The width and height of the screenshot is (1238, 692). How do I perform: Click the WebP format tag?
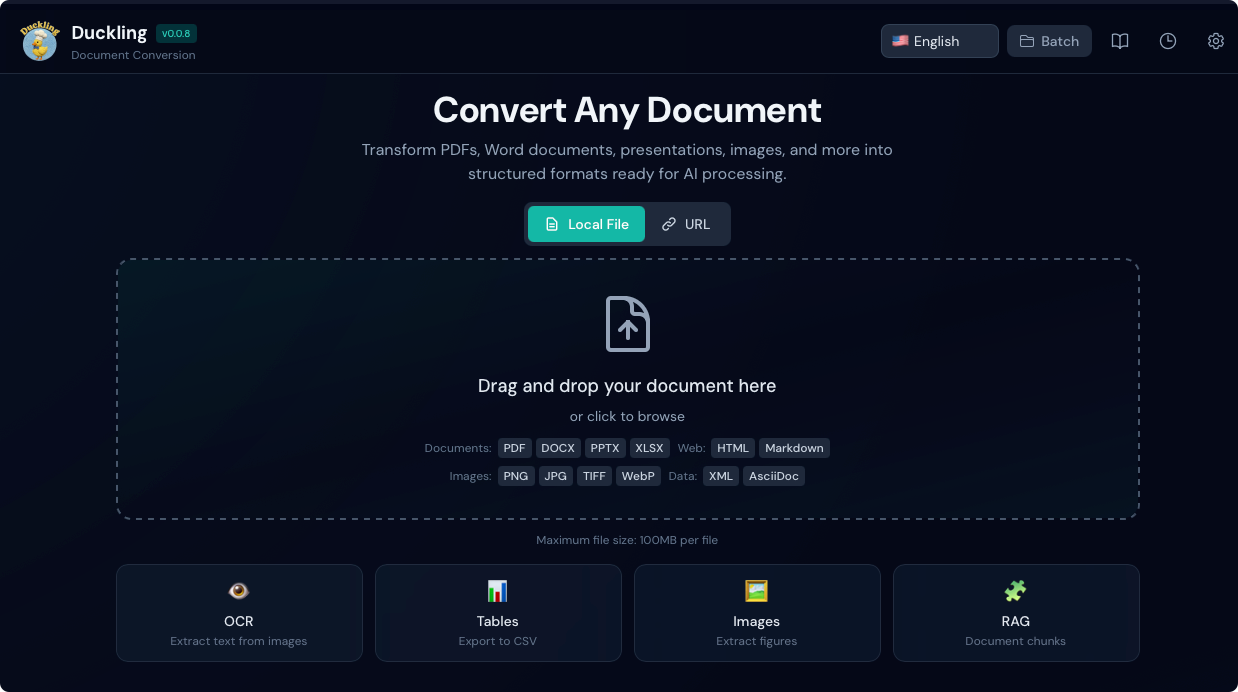click(x=638, y=476)
